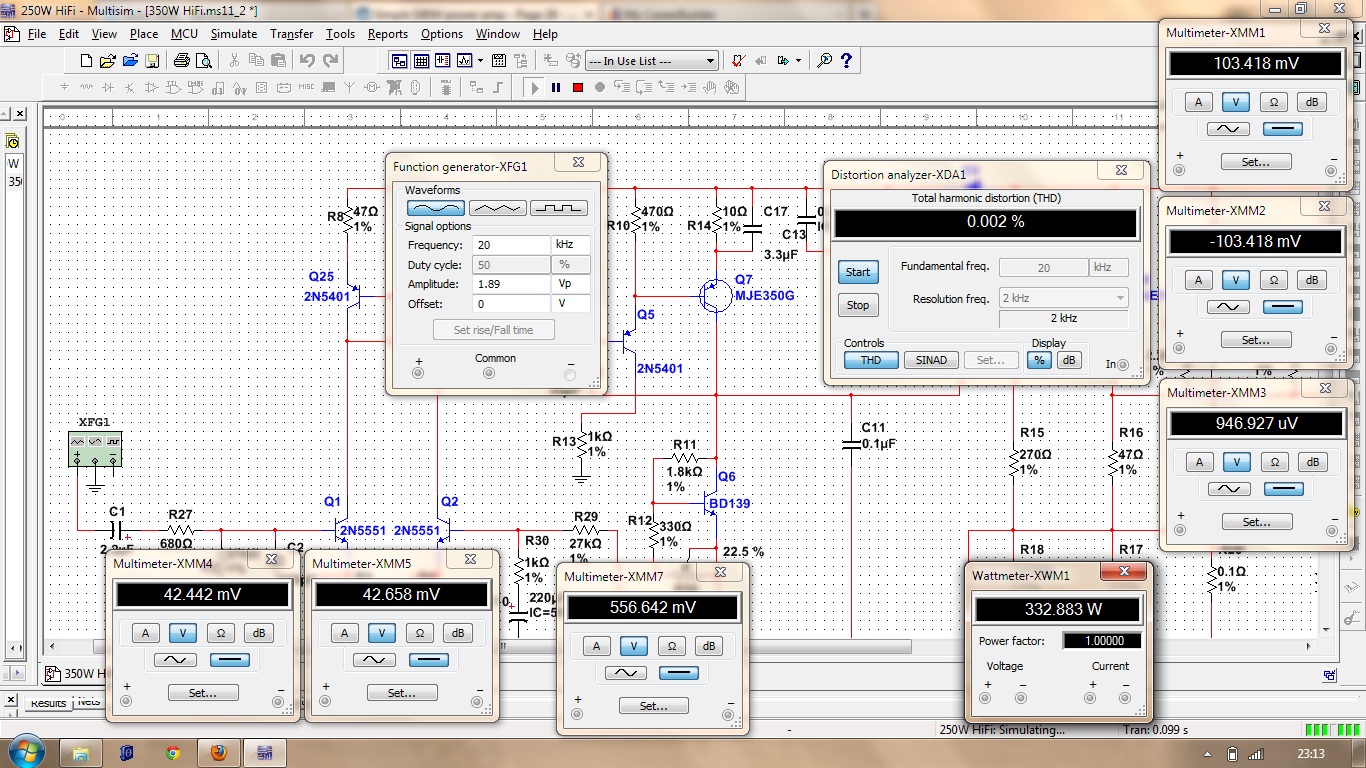Toggle the Design Toolbox icon
This screenshot has height=768, width=1366.
pyautogui.click(x=400, y=61)
